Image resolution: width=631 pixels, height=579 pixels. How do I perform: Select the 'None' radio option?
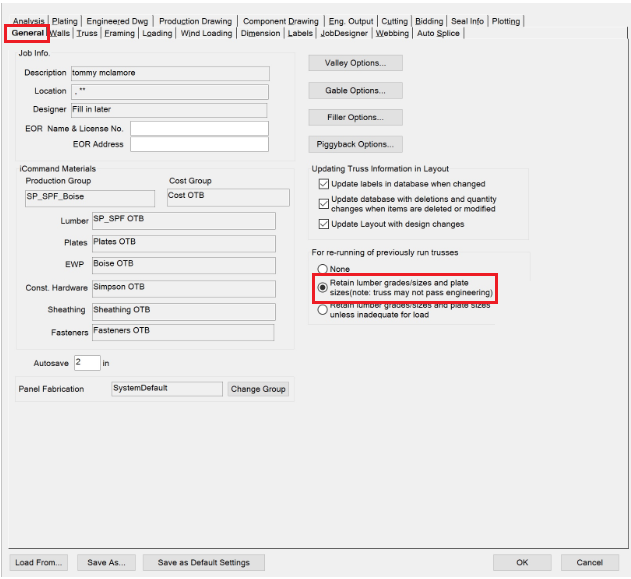click(322, 270)
